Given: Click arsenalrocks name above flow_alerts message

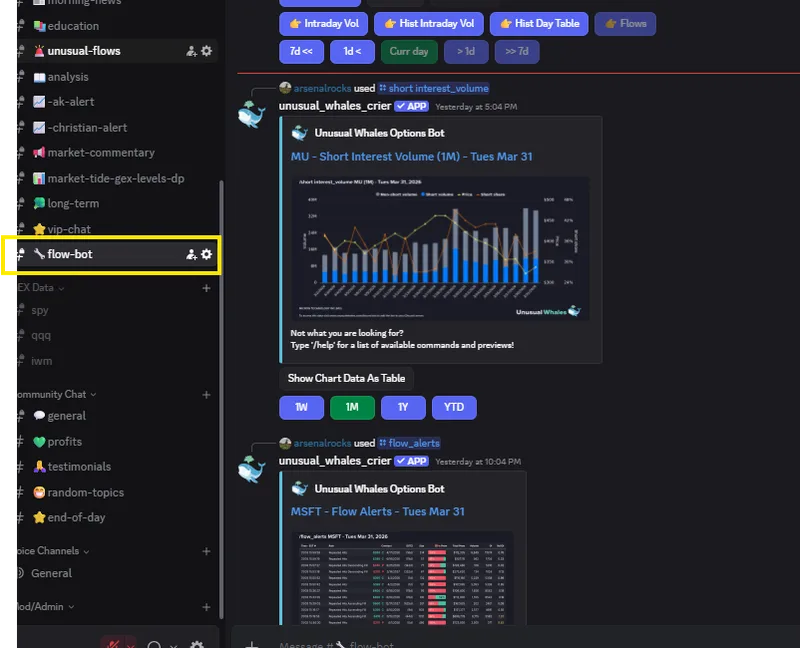Looking at the screenshot, I should click(x=322, y=443).
